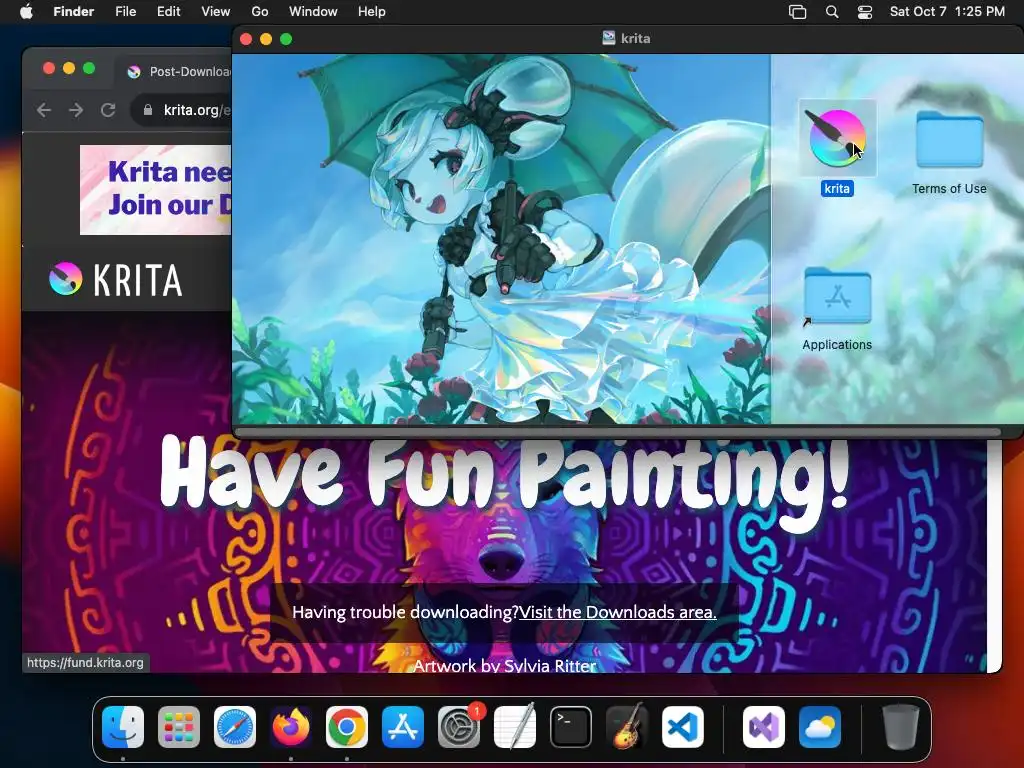This screenshot has height=768, width=1024.
Task: Open the Window menu
Action: [313, 12]
